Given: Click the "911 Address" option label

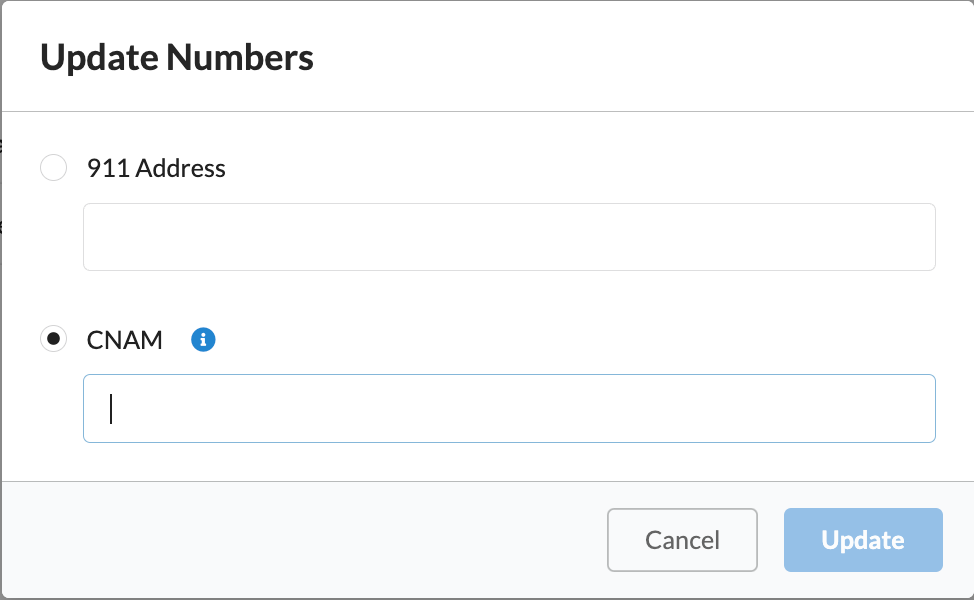Looking at the screenshot, I should [x=156, y=168].
